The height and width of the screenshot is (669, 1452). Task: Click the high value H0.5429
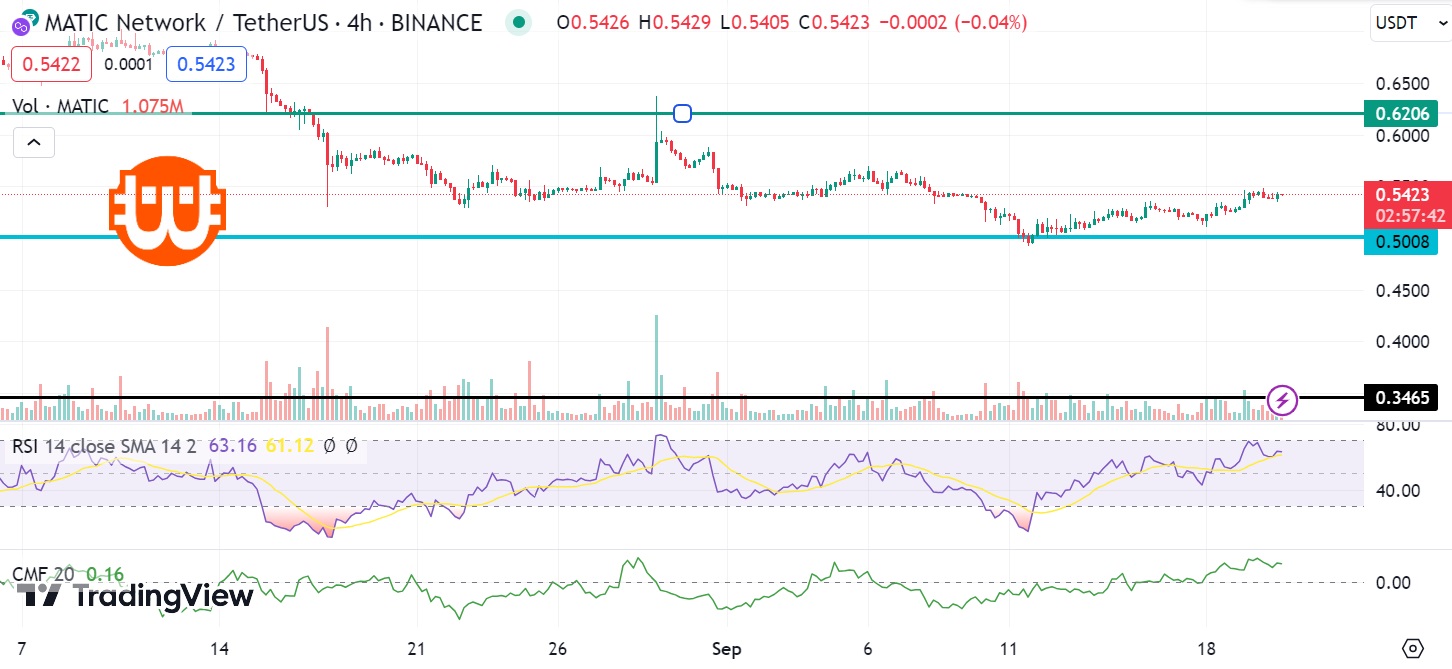click(677, 22)
